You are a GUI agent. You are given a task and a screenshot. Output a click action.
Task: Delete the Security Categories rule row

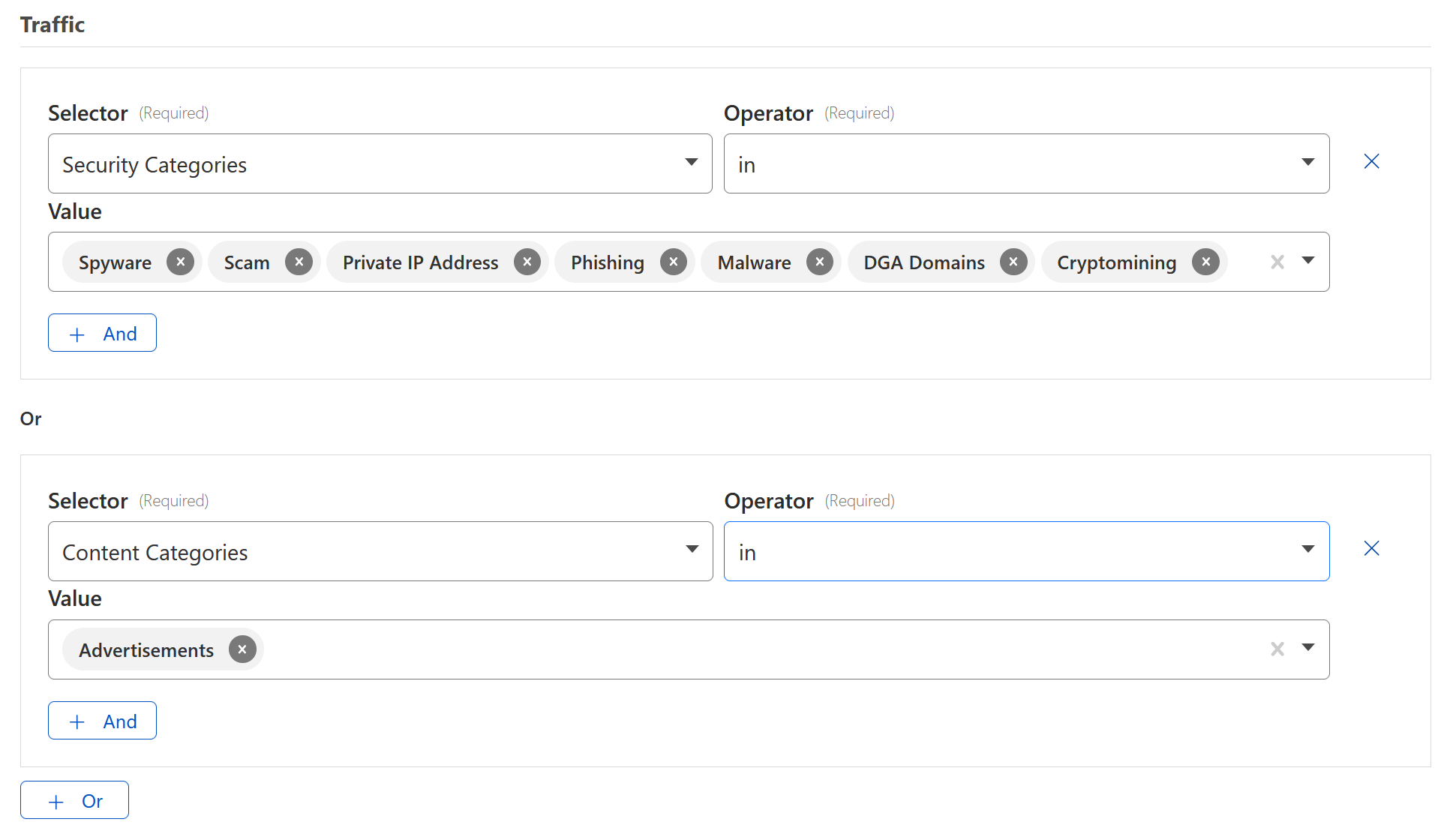[x=1371, y=161]
